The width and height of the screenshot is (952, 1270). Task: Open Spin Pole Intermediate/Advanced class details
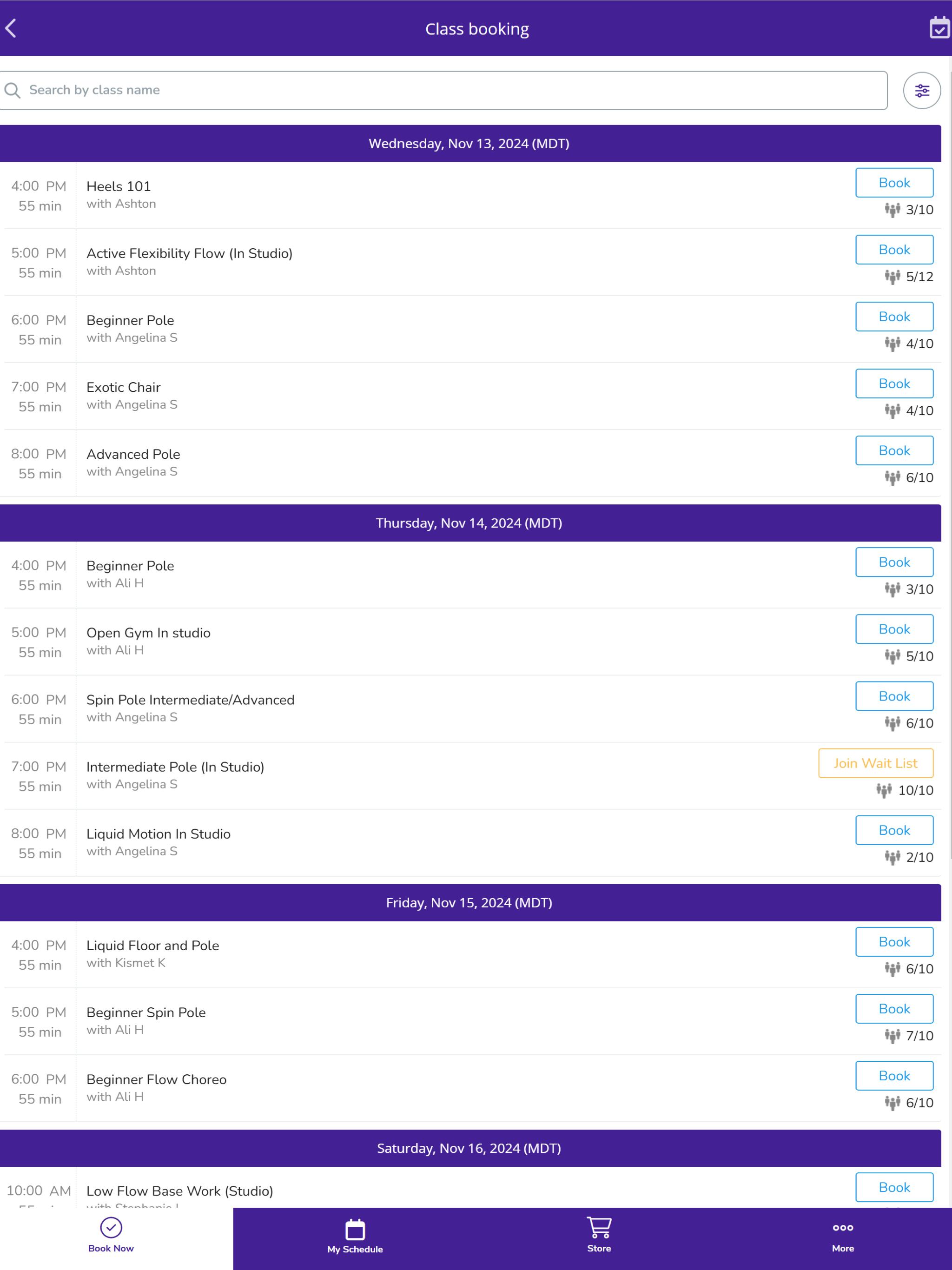[x=190, y=700]
